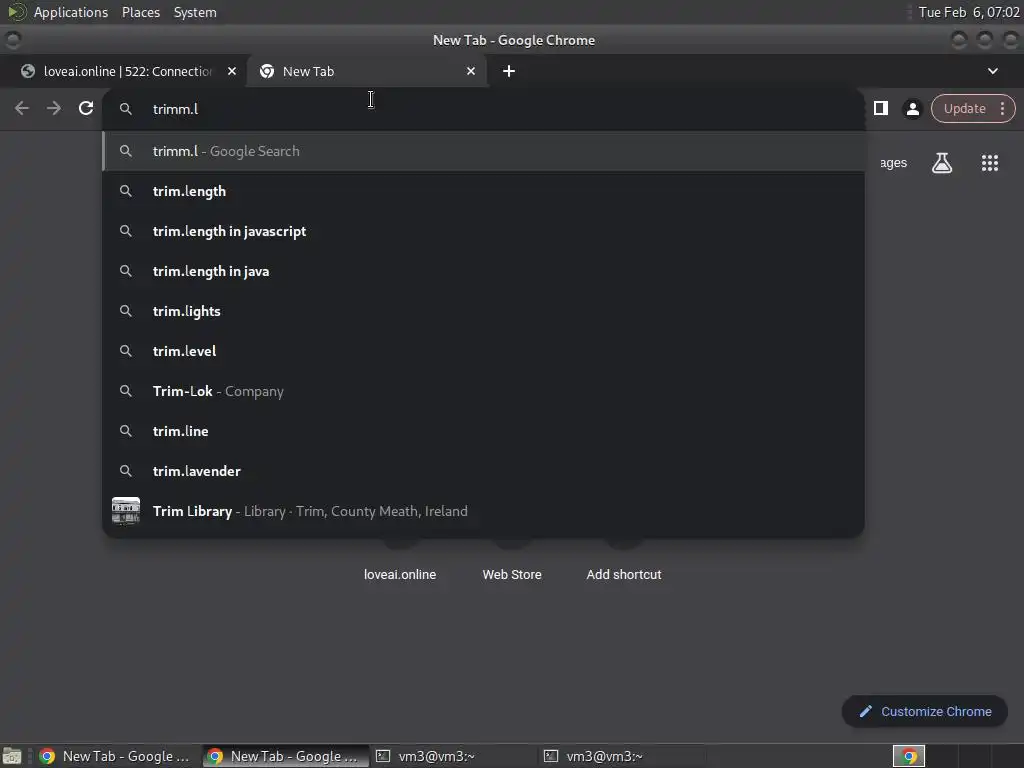The height and width of the screenshot is (768, 1024).
Task: Go back with the left arrow
Action: click(x=22, y=108)
